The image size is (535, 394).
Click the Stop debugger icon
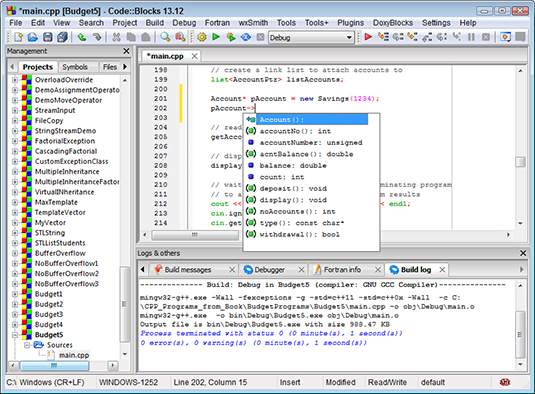click(486, 37)
